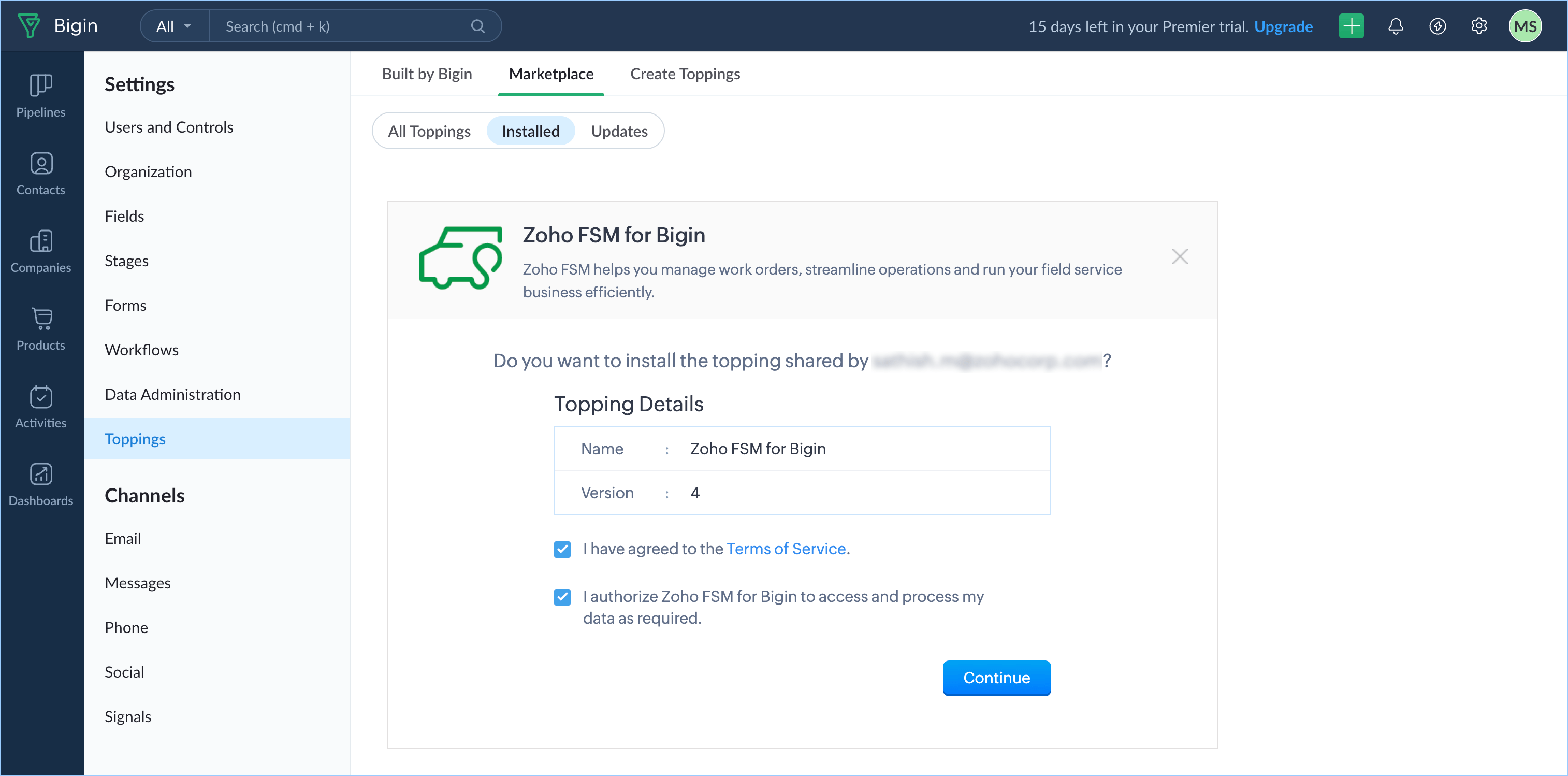Switch to the Create Toppings tab
The image size is (1568, 776).
click(685, 74)
